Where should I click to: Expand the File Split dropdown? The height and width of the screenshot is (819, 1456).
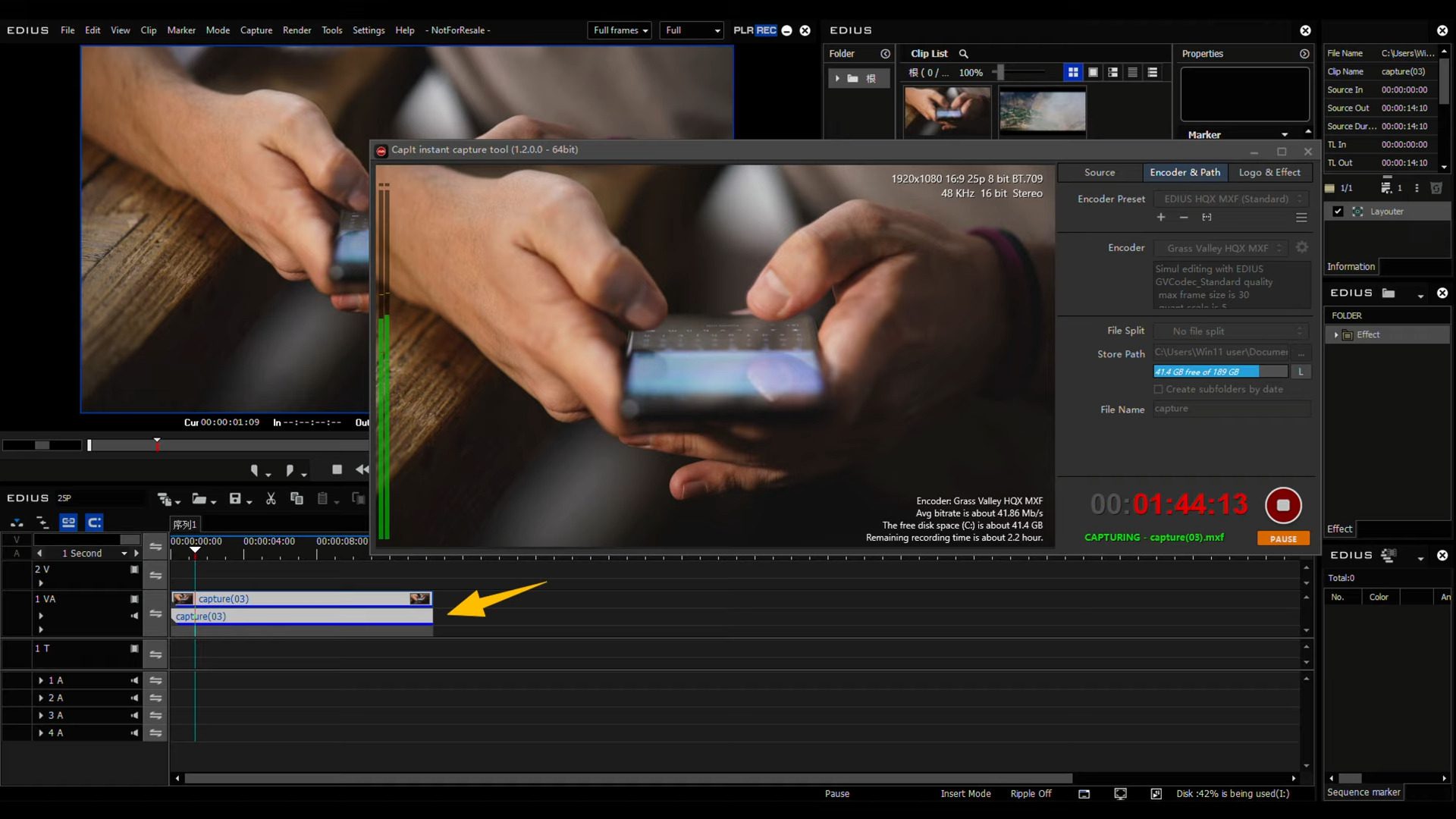[x=1300, y=331]
